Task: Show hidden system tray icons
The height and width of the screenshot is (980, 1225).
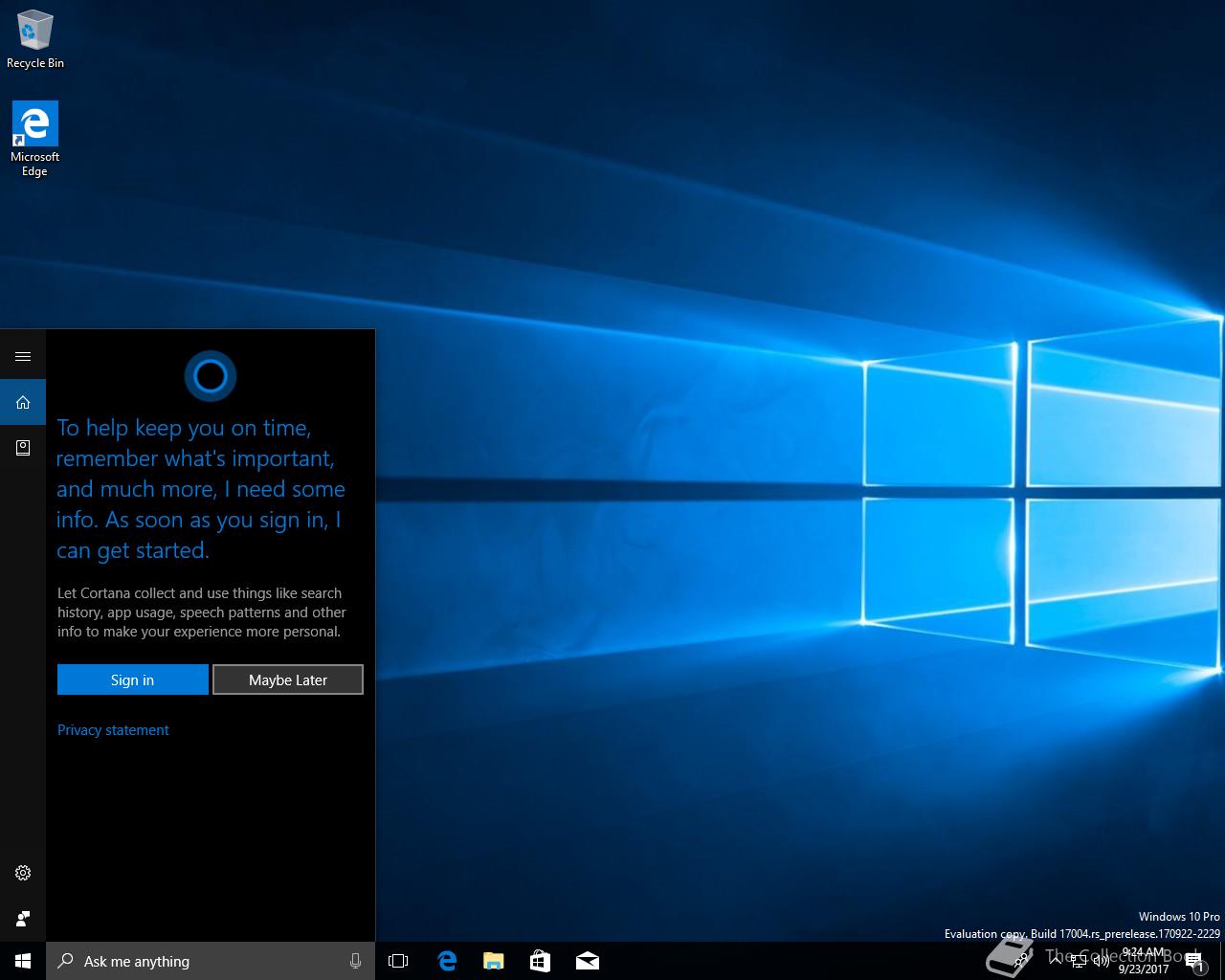Action: 1055,961
